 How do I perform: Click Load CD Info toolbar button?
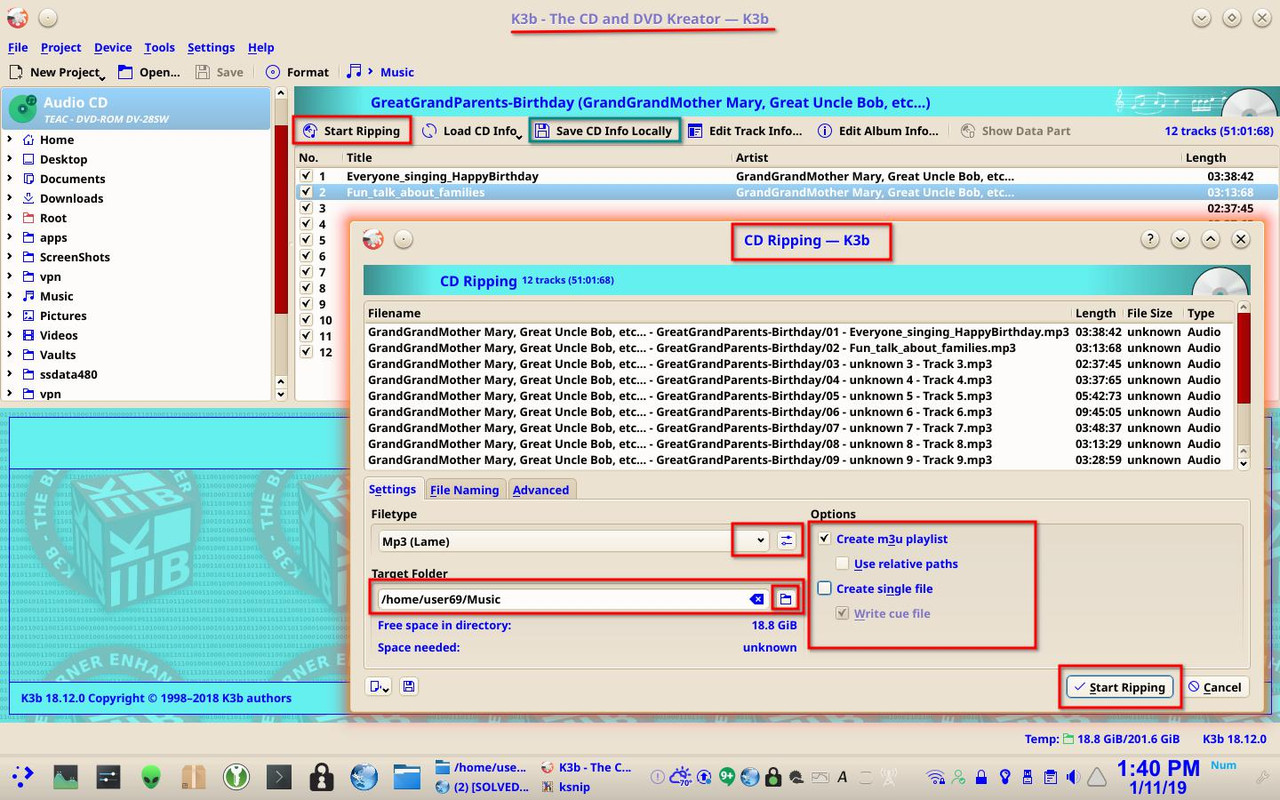pyautogui.click(x=473, y=131)
